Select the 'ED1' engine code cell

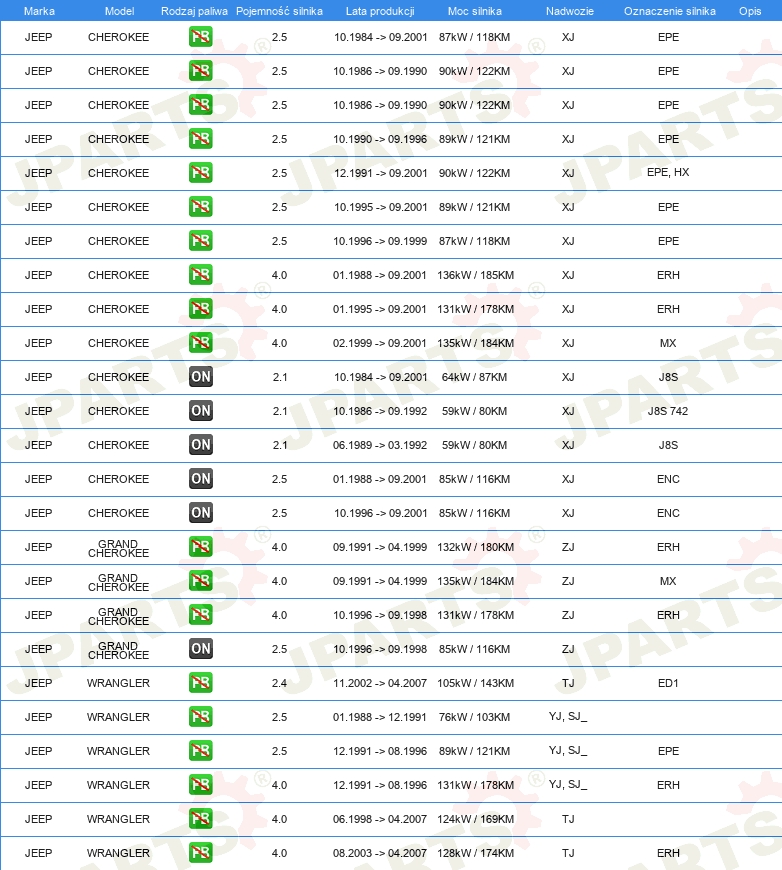coord(668,683)
